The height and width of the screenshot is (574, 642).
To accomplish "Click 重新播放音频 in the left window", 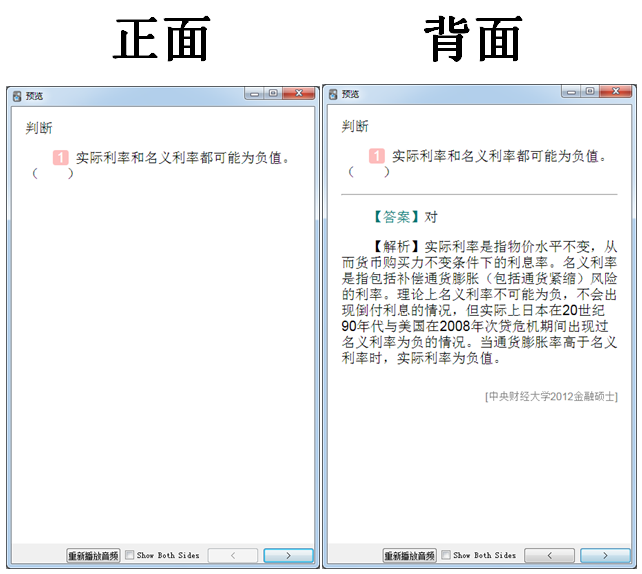I will [x=93, y=556].
